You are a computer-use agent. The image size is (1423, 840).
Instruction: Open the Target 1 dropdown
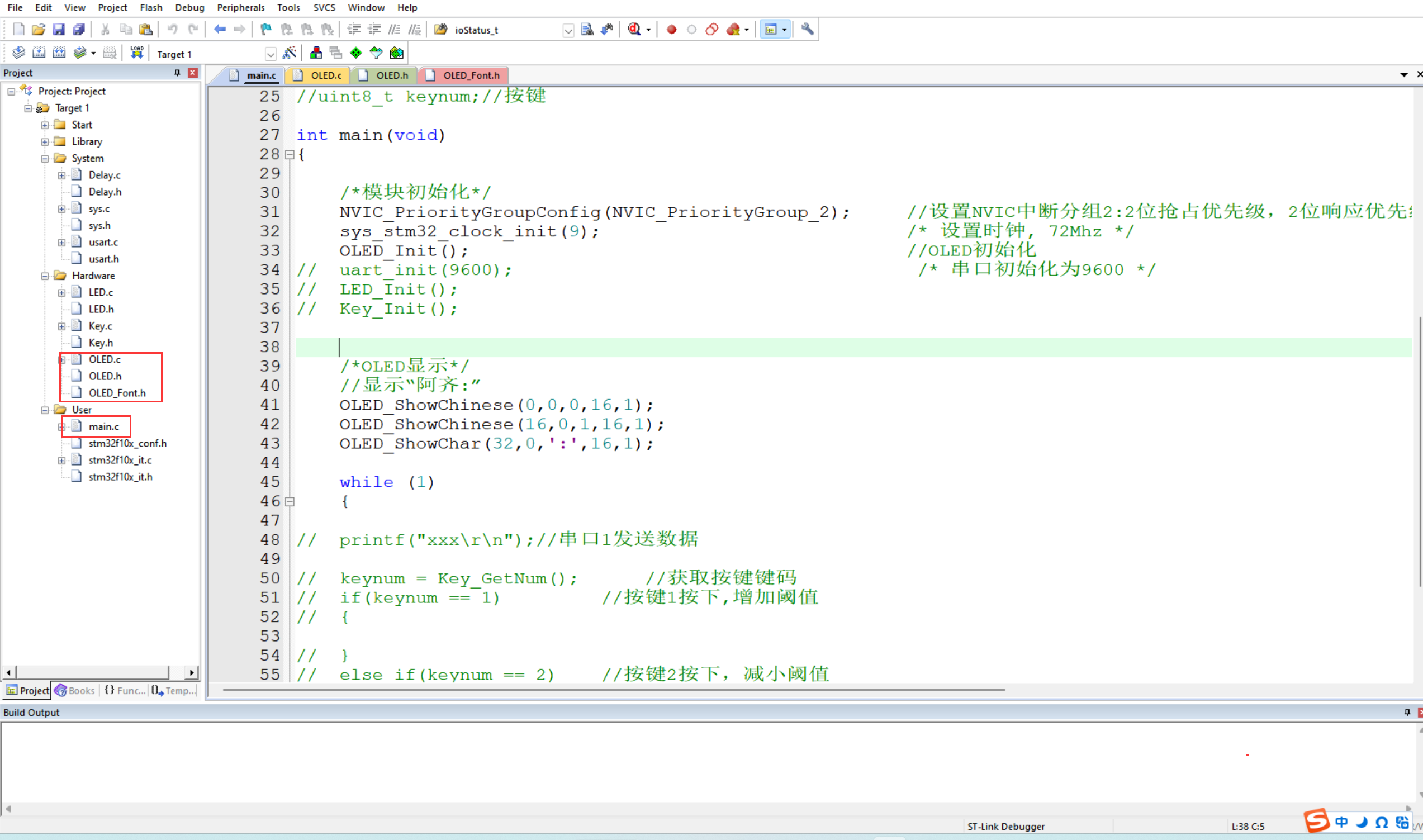[x=271, y=54]
